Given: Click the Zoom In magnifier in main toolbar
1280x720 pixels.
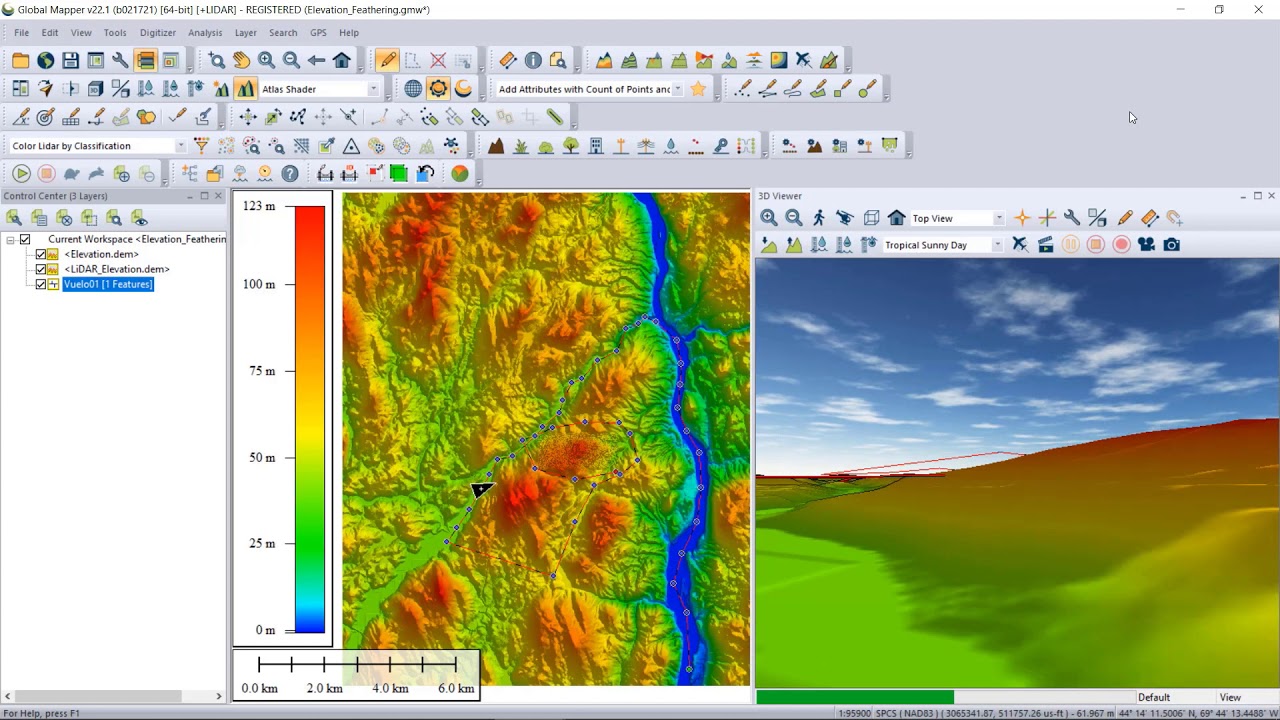Looking at the screenshot, I should click(x=267, y=61).
